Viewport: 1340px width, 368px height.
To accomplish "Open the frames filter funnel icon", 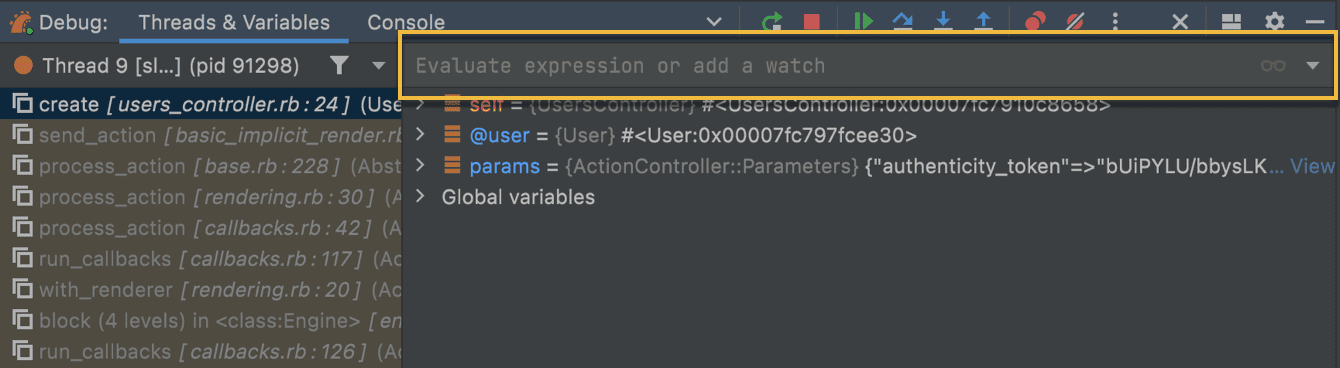I will click(340, 66).
